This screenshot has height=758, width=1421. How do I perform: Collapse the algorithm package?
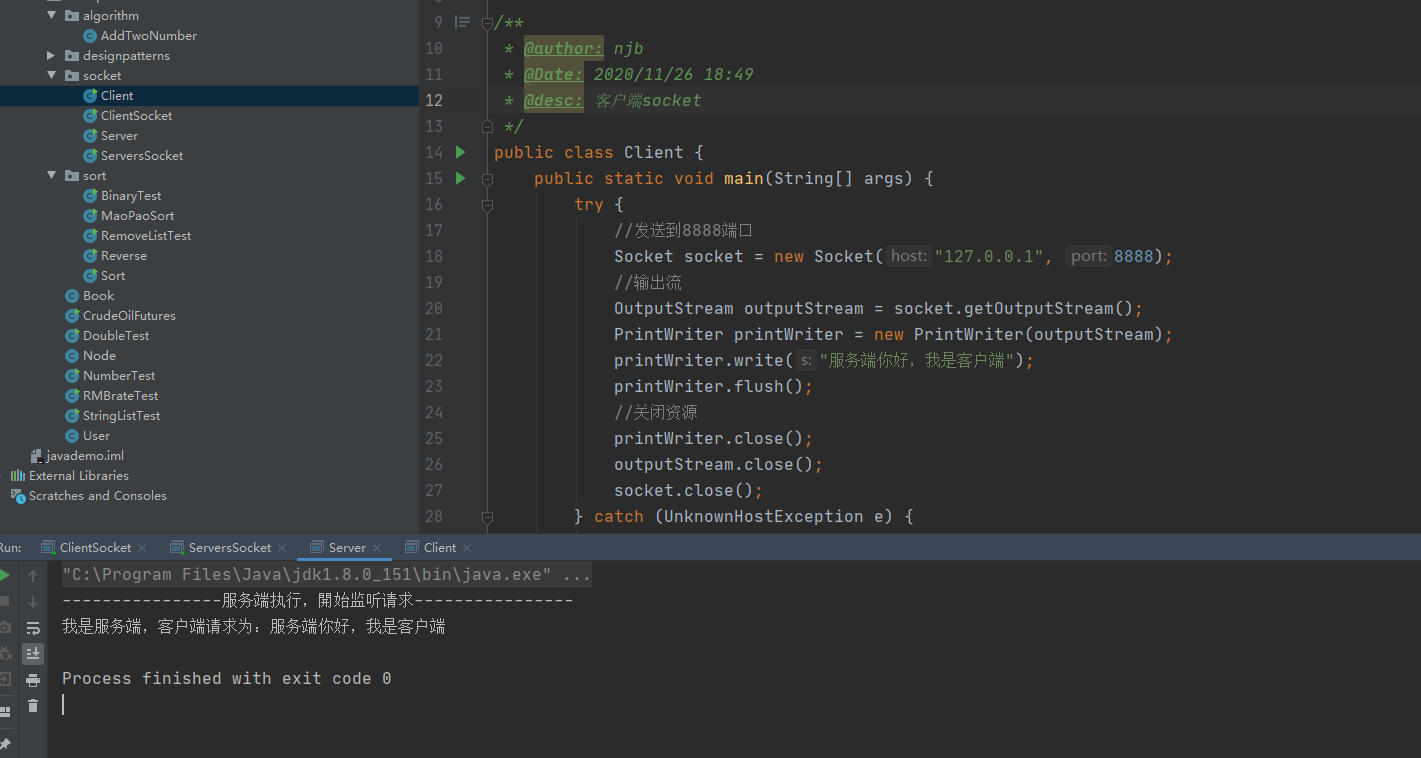(52, 16)
